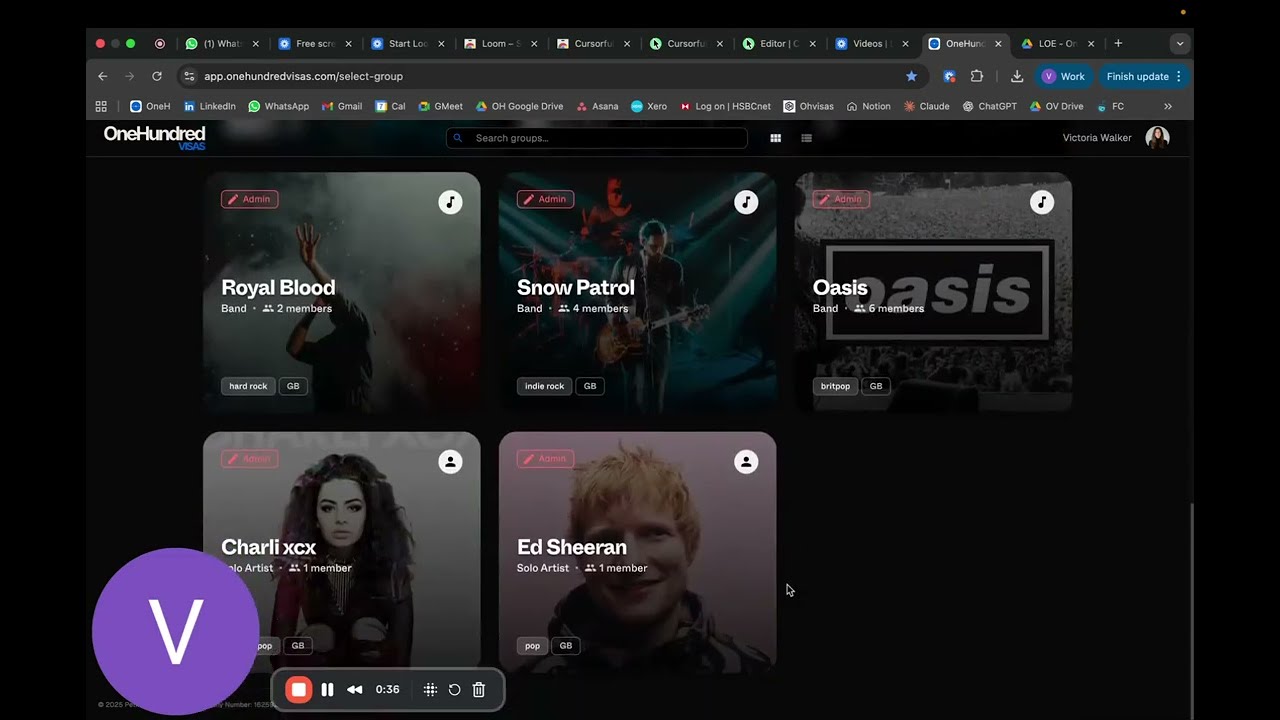Open the Claude bookmark
Image resolution: width=1280 pixels, height=720 pixels.
point(927,106)
